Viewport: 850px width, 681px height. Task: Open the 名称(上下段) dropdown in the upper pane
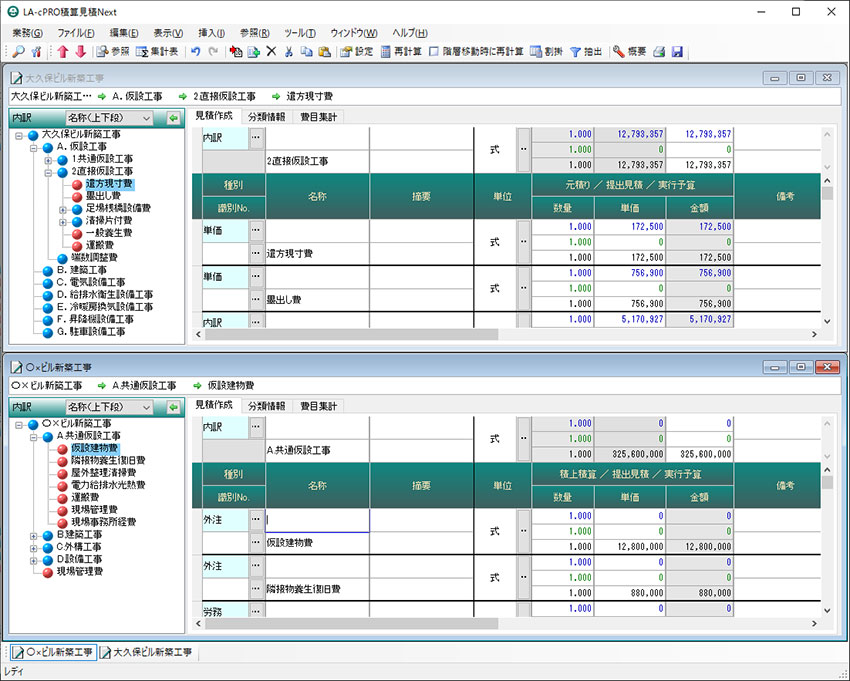(x=146, y=118)
